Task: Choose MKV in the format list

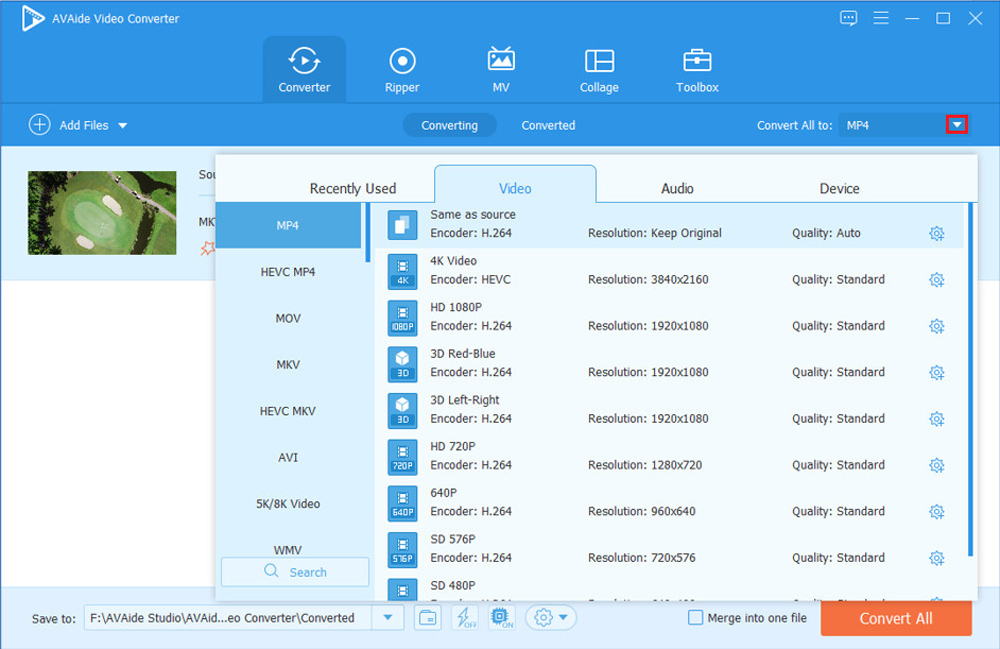Action: [x=288, y=365]
